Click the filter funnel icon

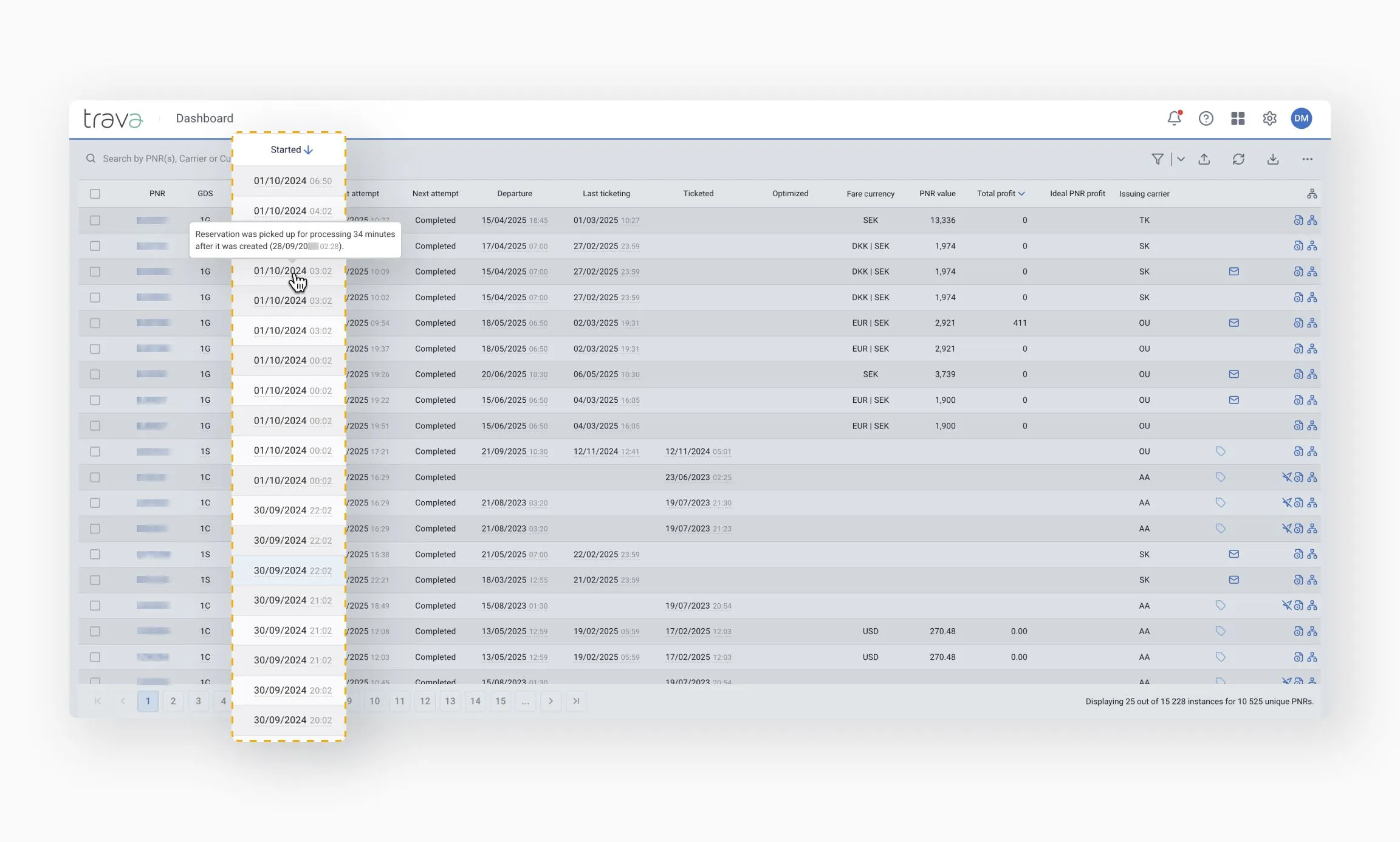[1157, 159]
